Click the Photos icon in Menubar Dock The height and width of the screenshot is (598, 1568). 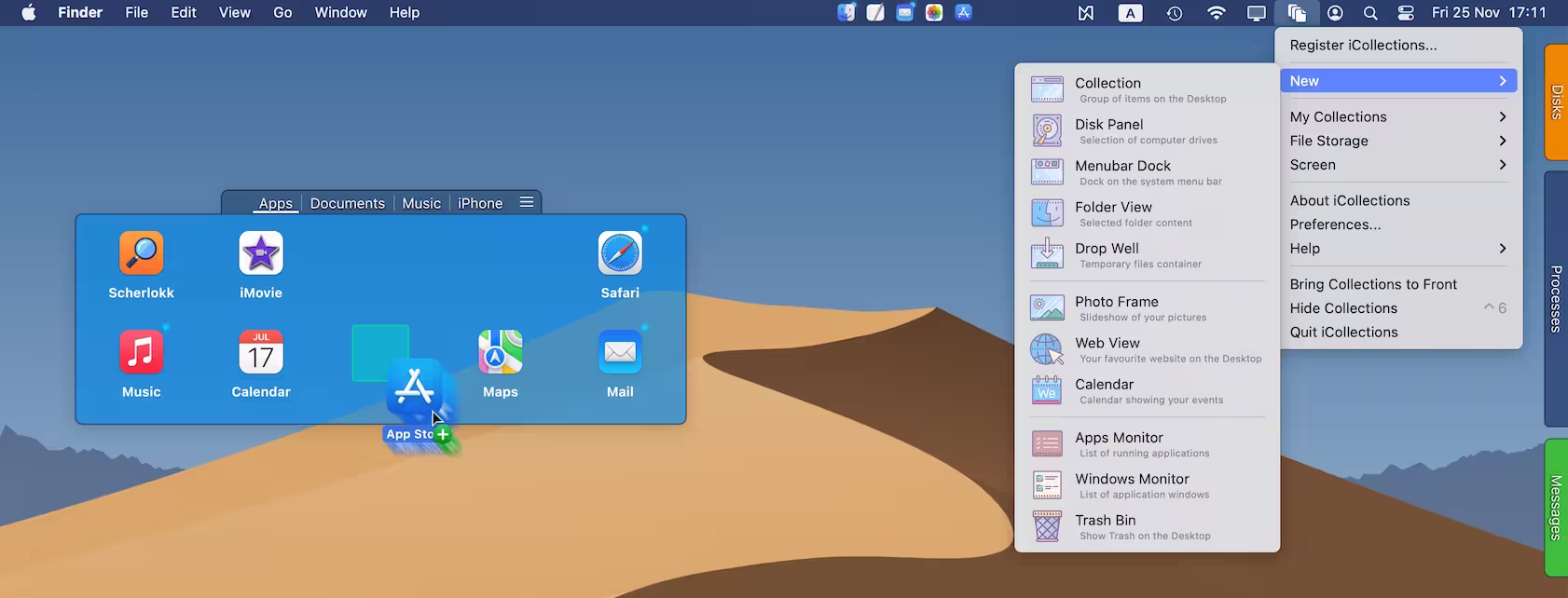(934, 12)
